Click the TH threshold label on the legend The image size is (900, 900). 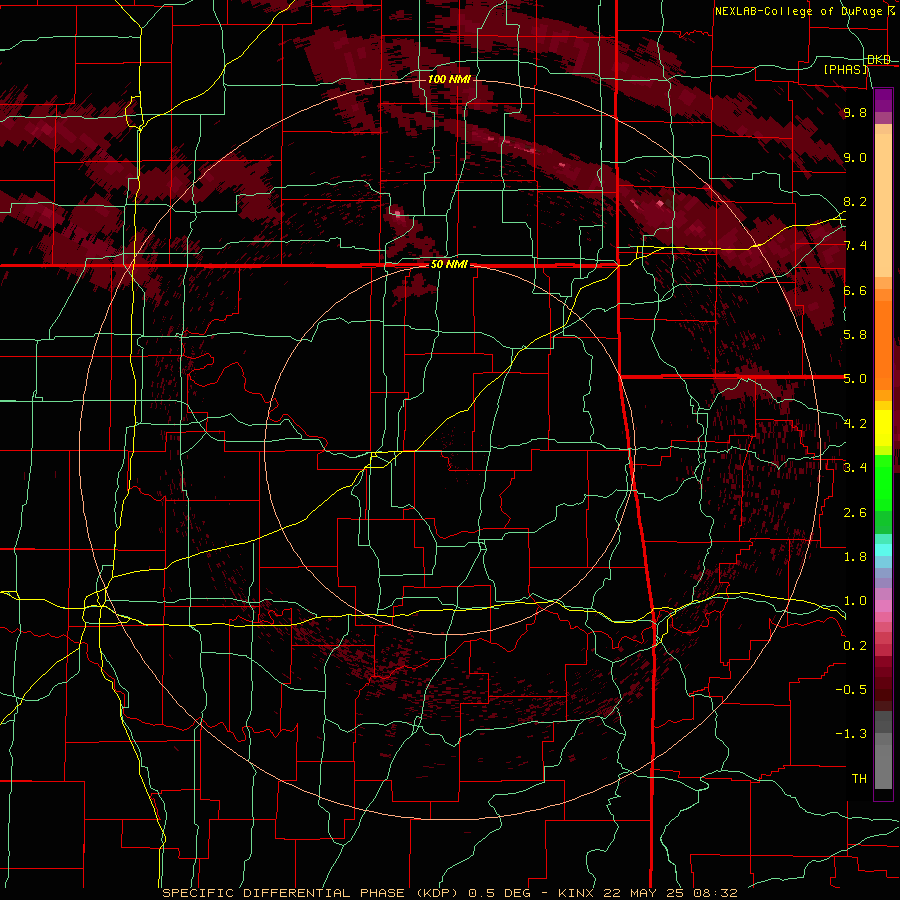point(859,778)
